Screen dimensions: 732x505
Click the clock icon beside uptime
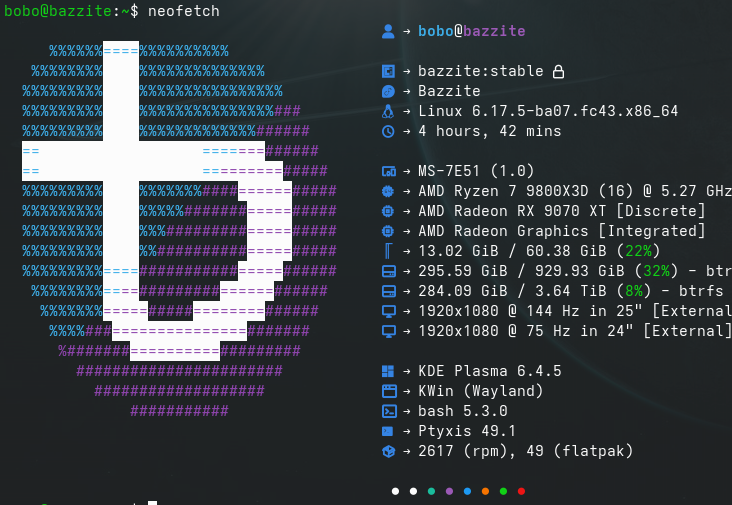point(388,132)
